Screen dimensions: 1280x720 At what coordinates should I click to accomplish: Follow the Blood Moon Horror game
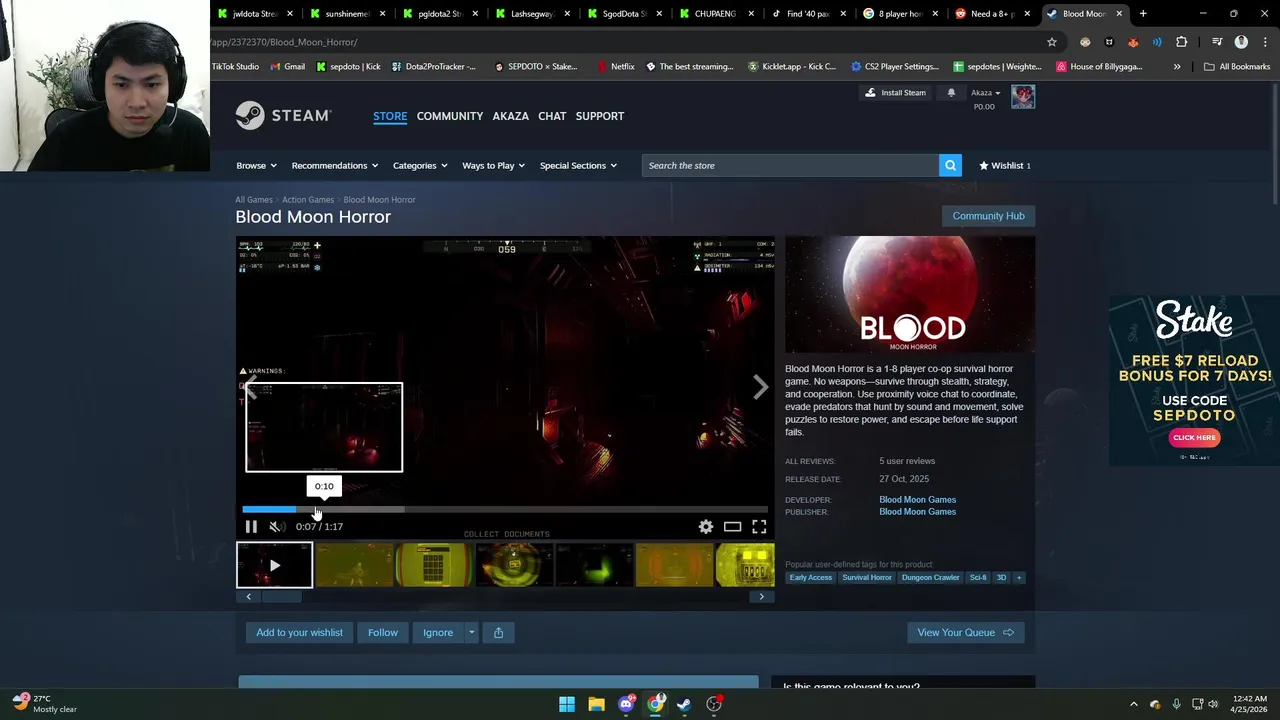click(x=383, y=633)
